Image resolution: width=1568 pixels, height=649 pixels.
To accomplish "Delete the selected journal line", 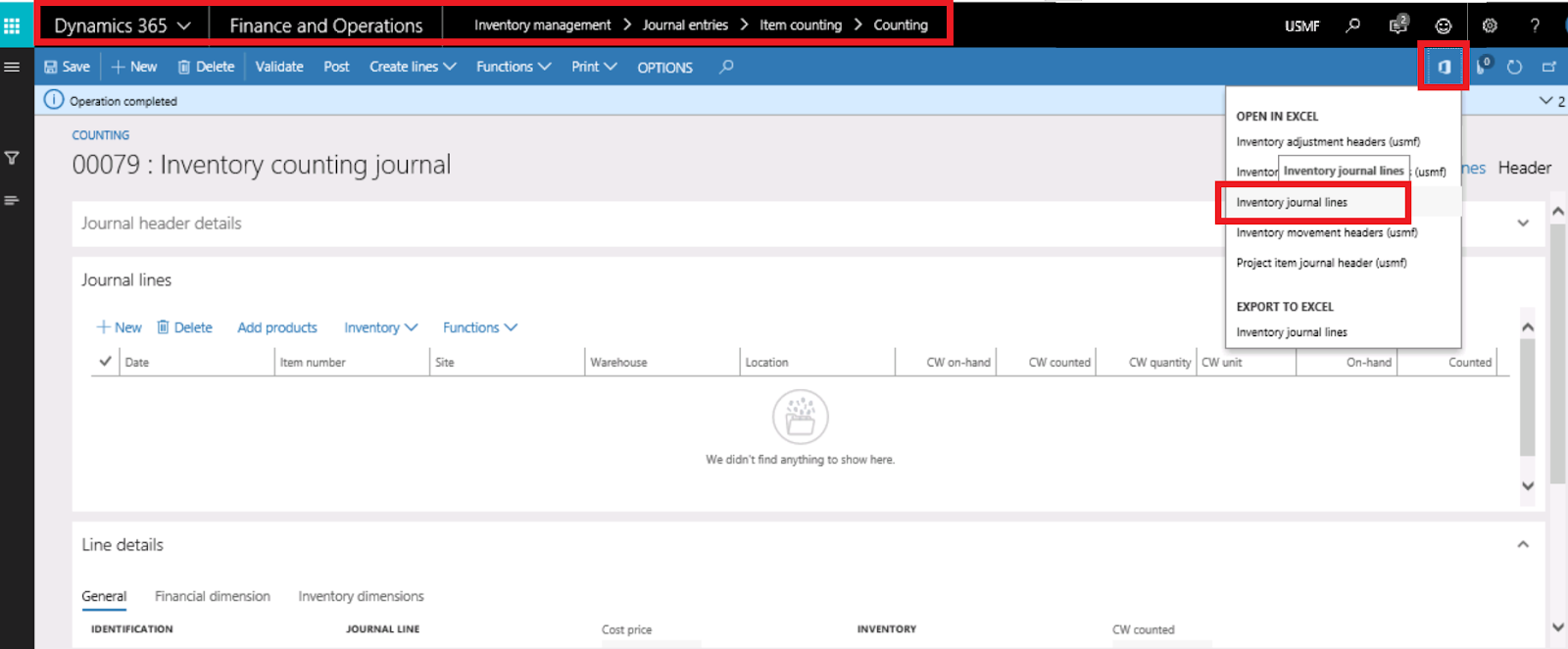I will [184, 327].
